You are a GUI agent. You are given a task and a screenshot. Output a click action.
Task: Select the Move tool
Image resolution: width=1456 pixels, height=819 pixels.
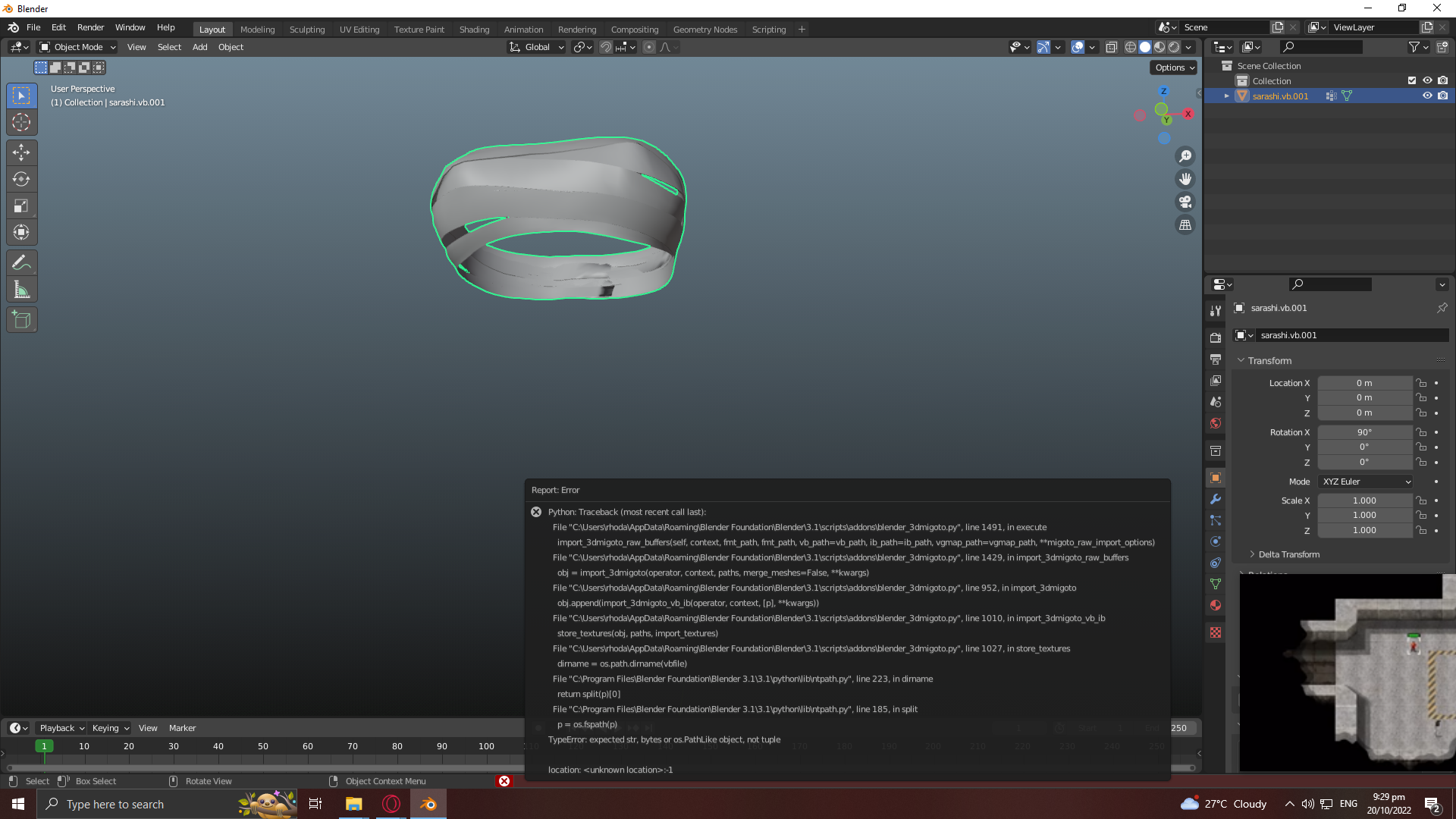[x=21, y=152]
